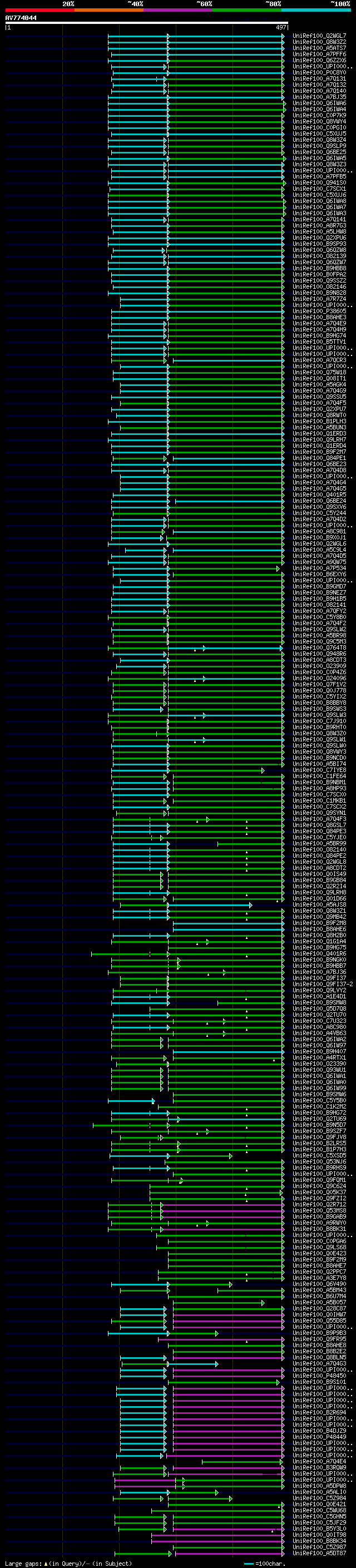The image size is (356, 1568).
Task: View the UniRef100_C1FE64 hit
Action: tap(319, 776)
